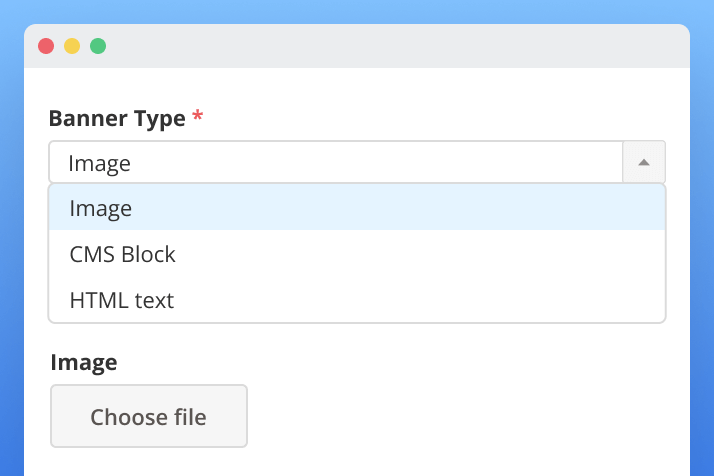
Task: Close the window with the red dot
Action: click(x=45, y=46)
